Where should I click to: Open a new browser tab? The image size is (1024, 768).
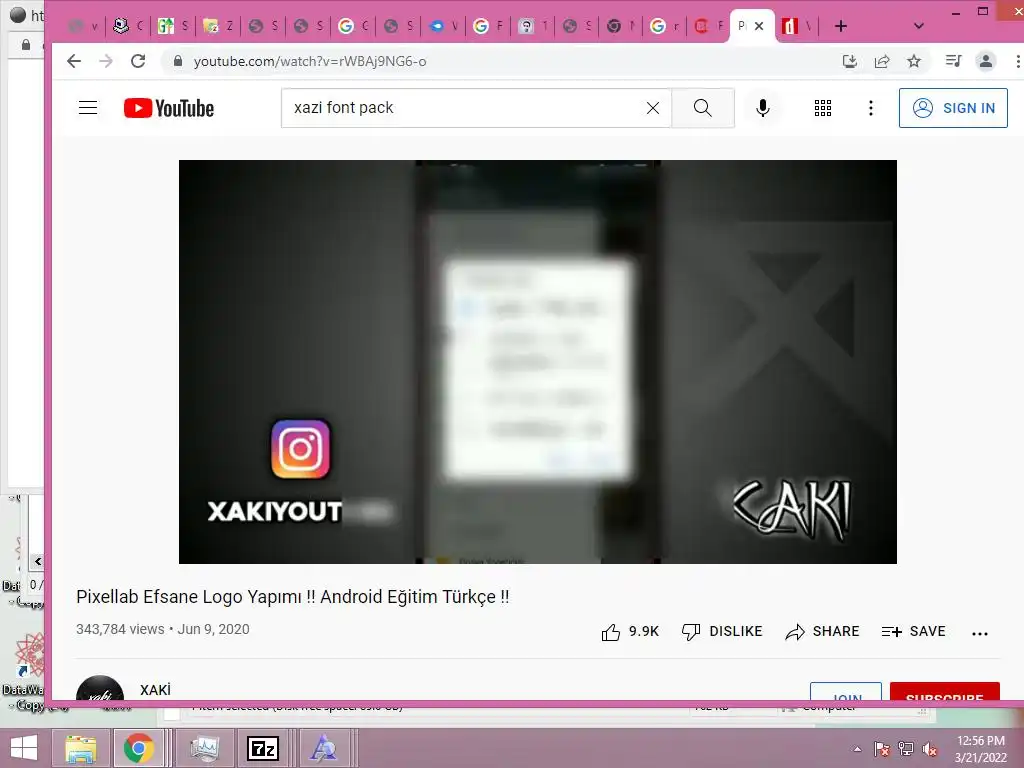coord(841,26)
